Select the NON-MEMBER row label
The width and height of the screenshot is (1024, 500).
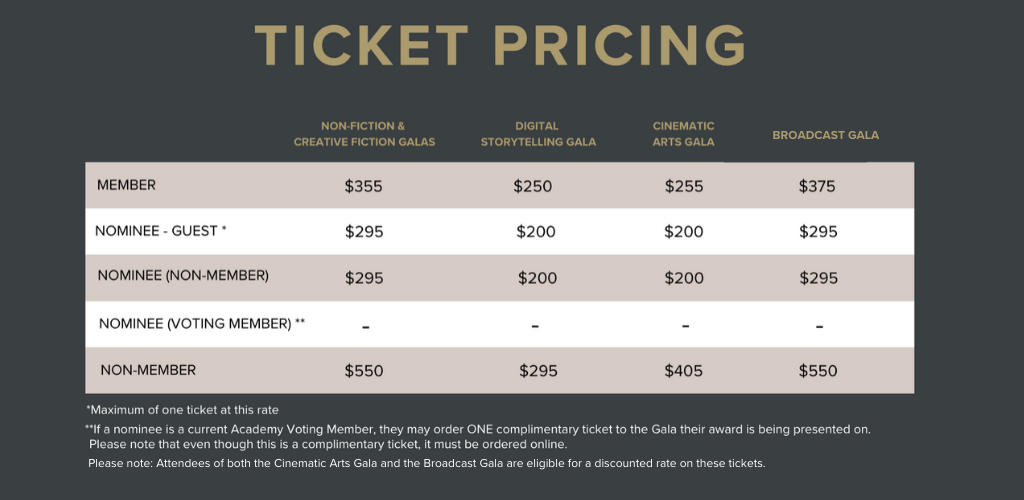pyautogui.click(x=148, y=370)
